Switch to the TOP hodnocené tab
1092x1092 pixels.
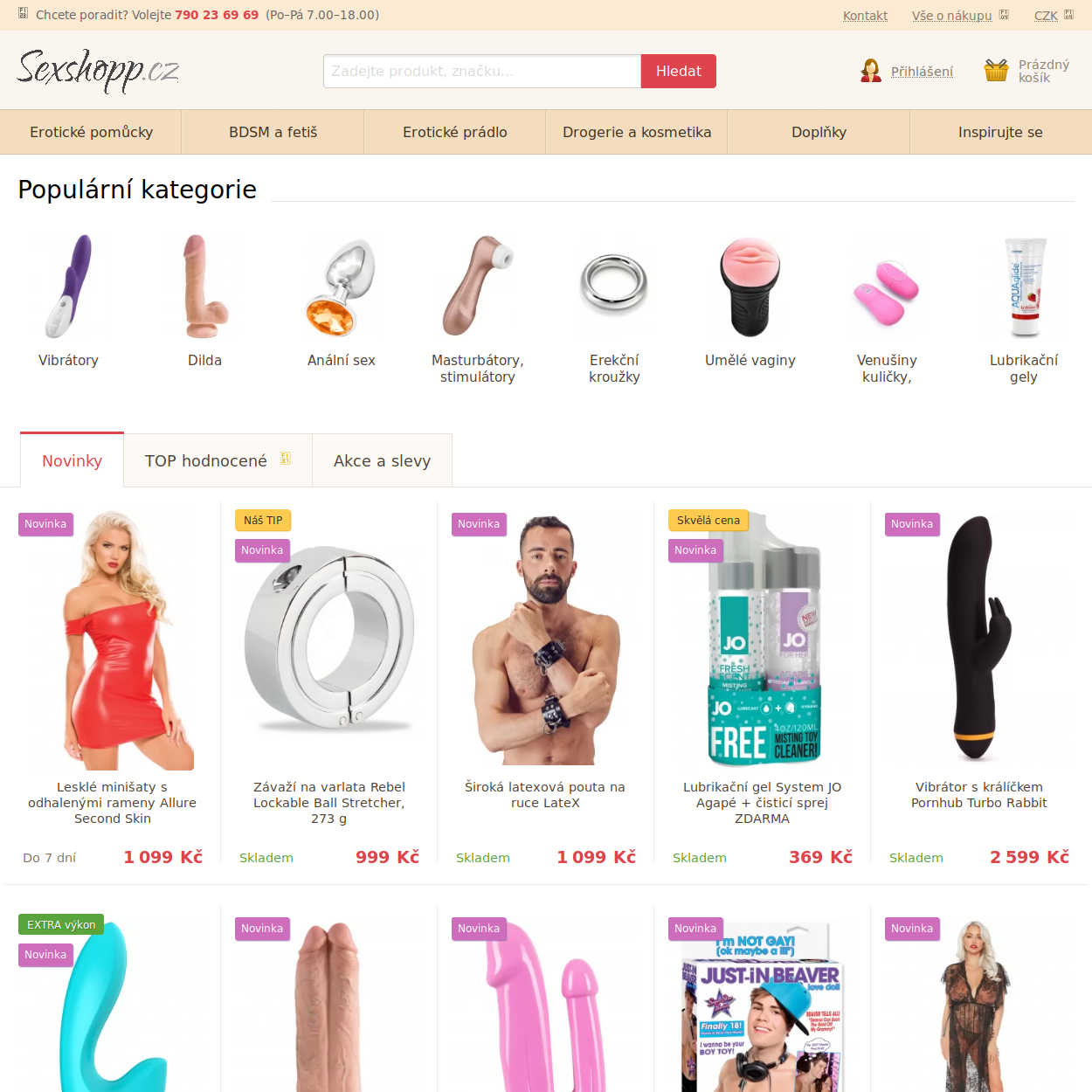tap(218, 460)
